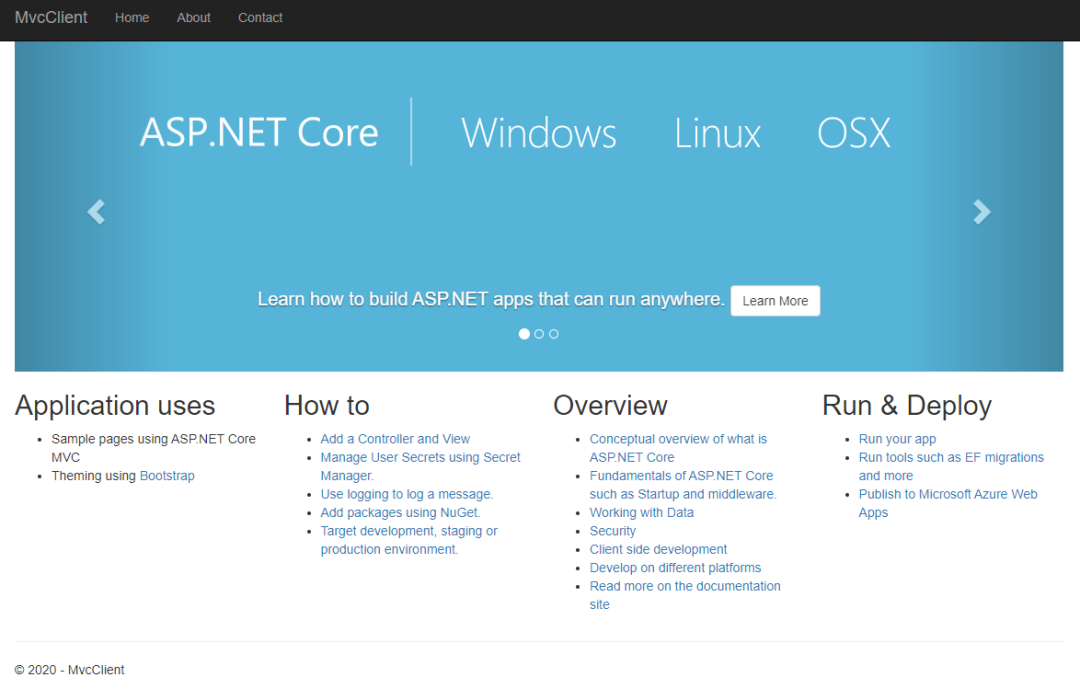Click Sample pages using ASP.NET Core MVC text

click(x=154, y=448)
